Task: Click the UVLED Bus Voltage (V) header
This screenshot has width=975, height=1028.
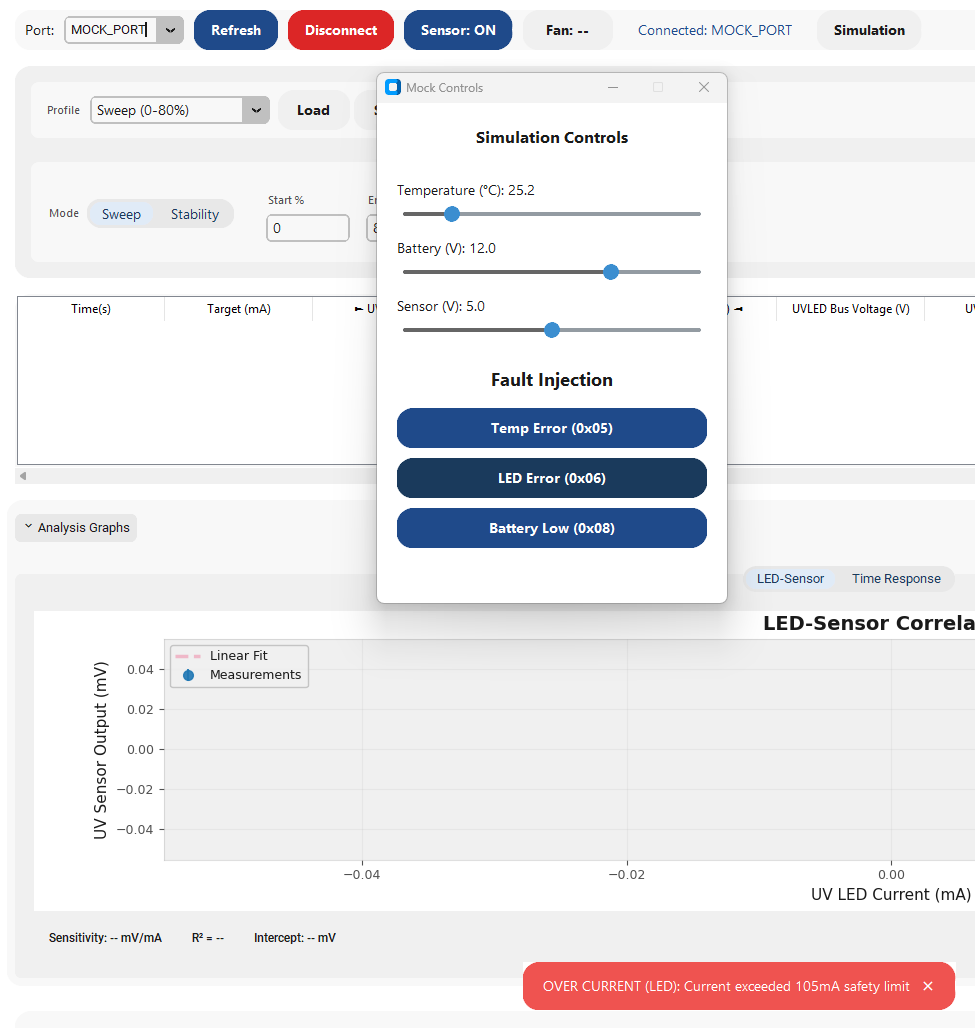Action: [x=850, y=309]
